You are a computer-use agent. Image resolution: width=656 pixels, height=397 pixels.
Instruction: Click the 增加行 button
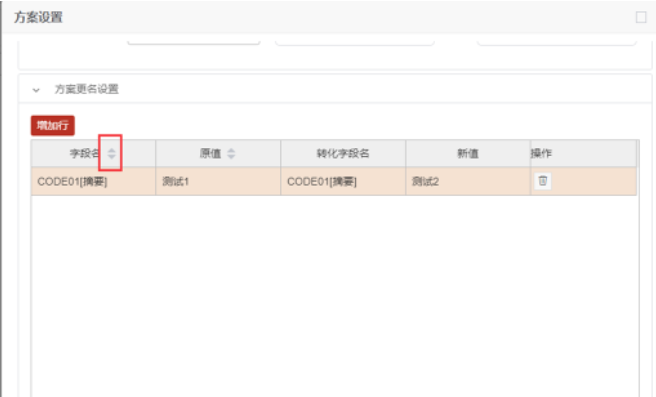(x=53, y=126)
